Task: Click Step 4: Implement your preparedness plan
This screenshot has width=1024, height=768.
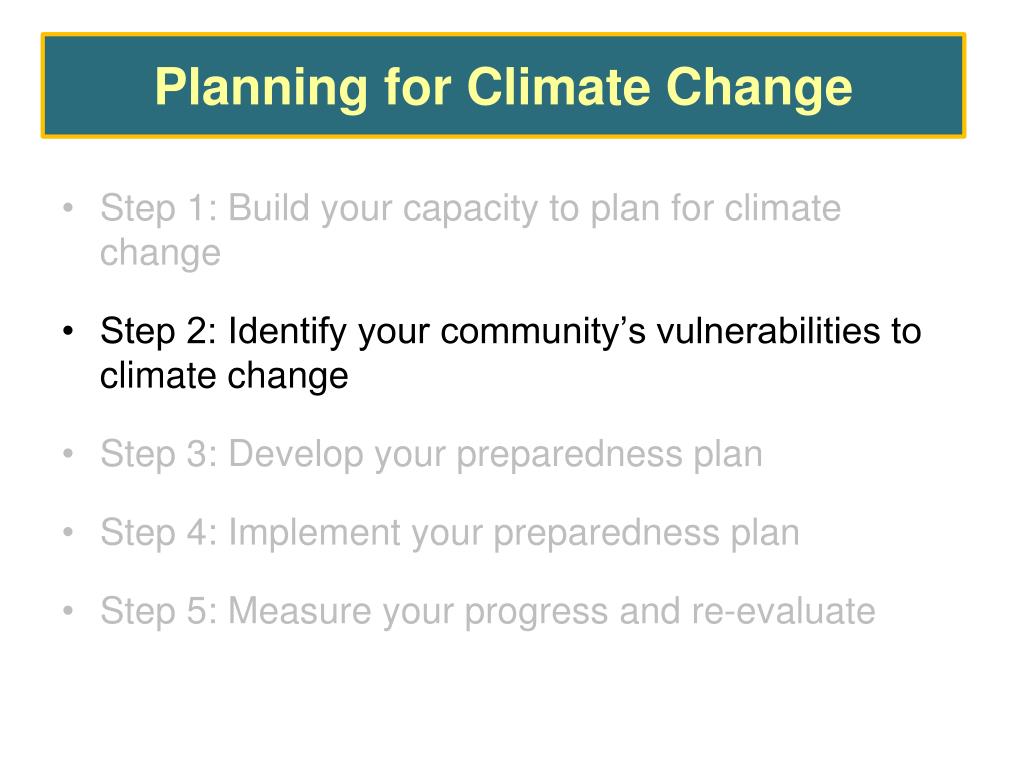Action: click(449, 533)
